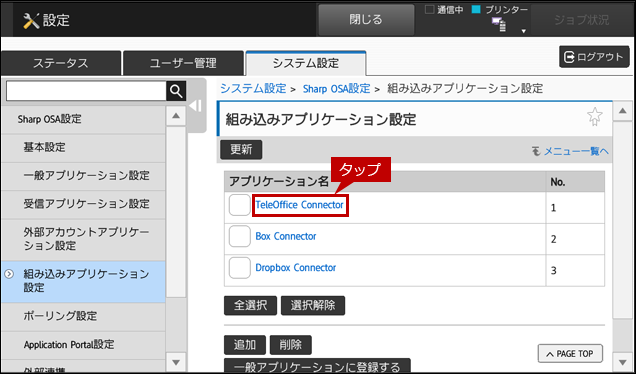The height and width of the screenshot is (374, 636).
Task: Select 一般アプリケーション設定 in the sidebar
Action: tap(83, 176)
